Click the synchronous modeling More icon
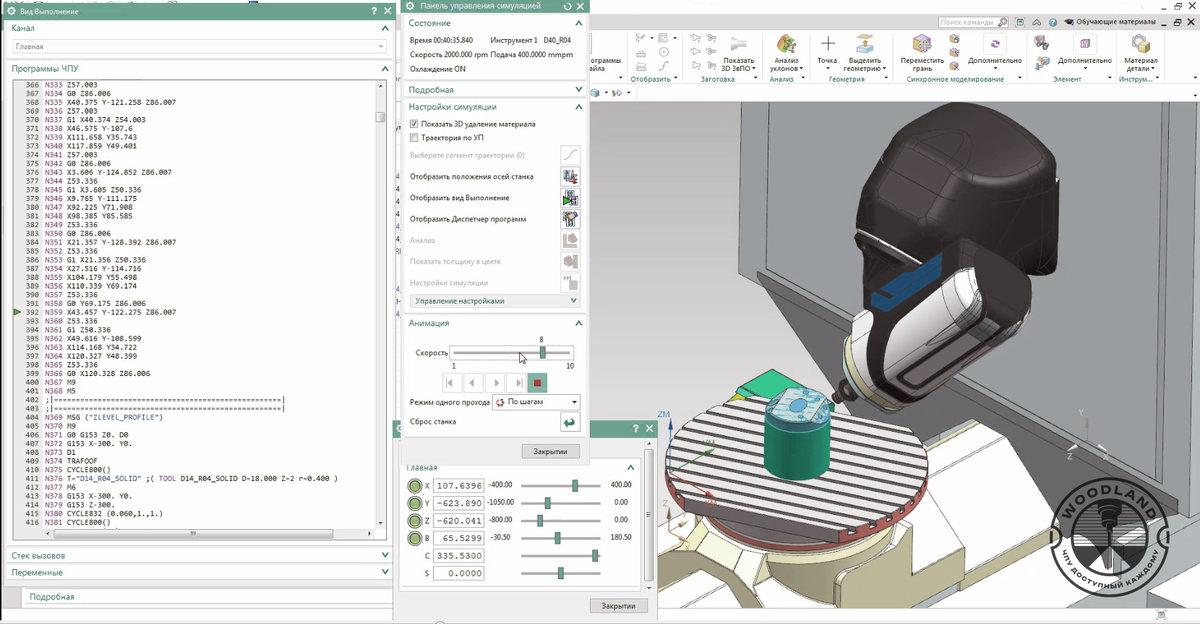This screenshot has width=1200, height=624. pos(994,44)
